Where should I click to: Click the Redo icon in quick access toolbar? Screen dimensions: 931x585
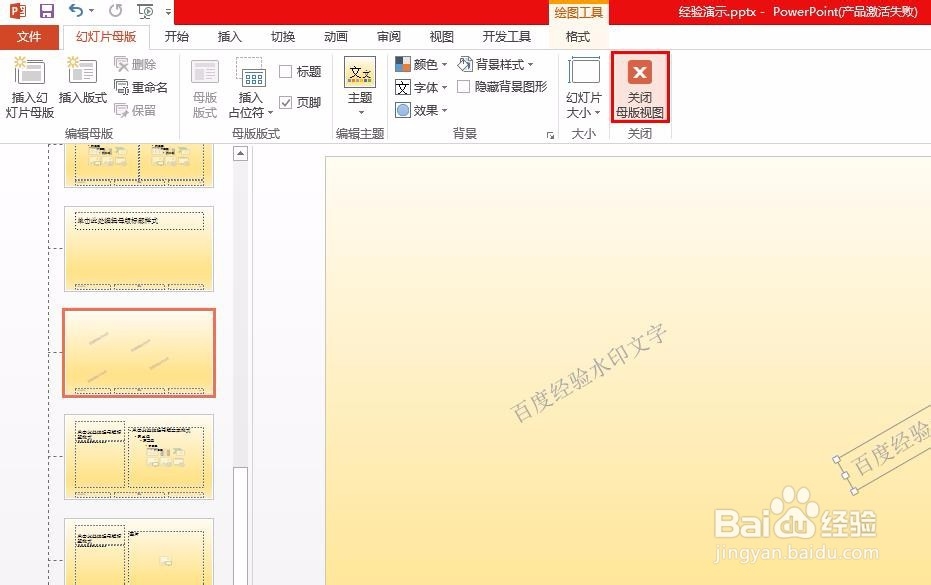point(116,10)
